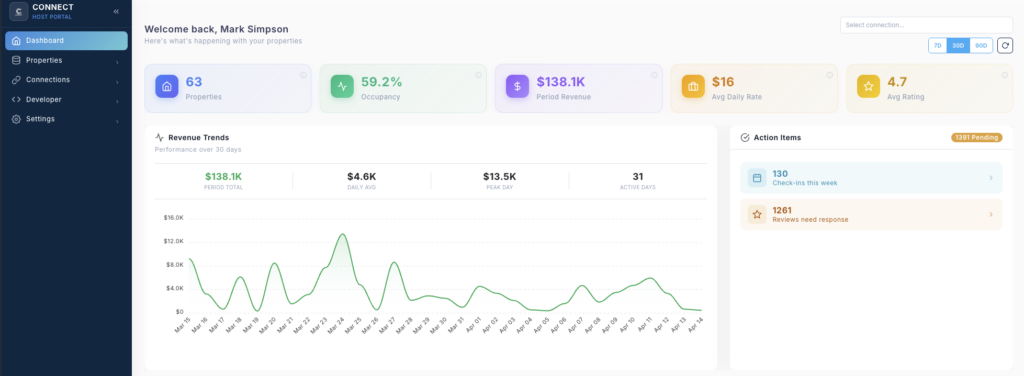Click the Occupancy pulse icon
1024x376 pixels.
point(342,86)
